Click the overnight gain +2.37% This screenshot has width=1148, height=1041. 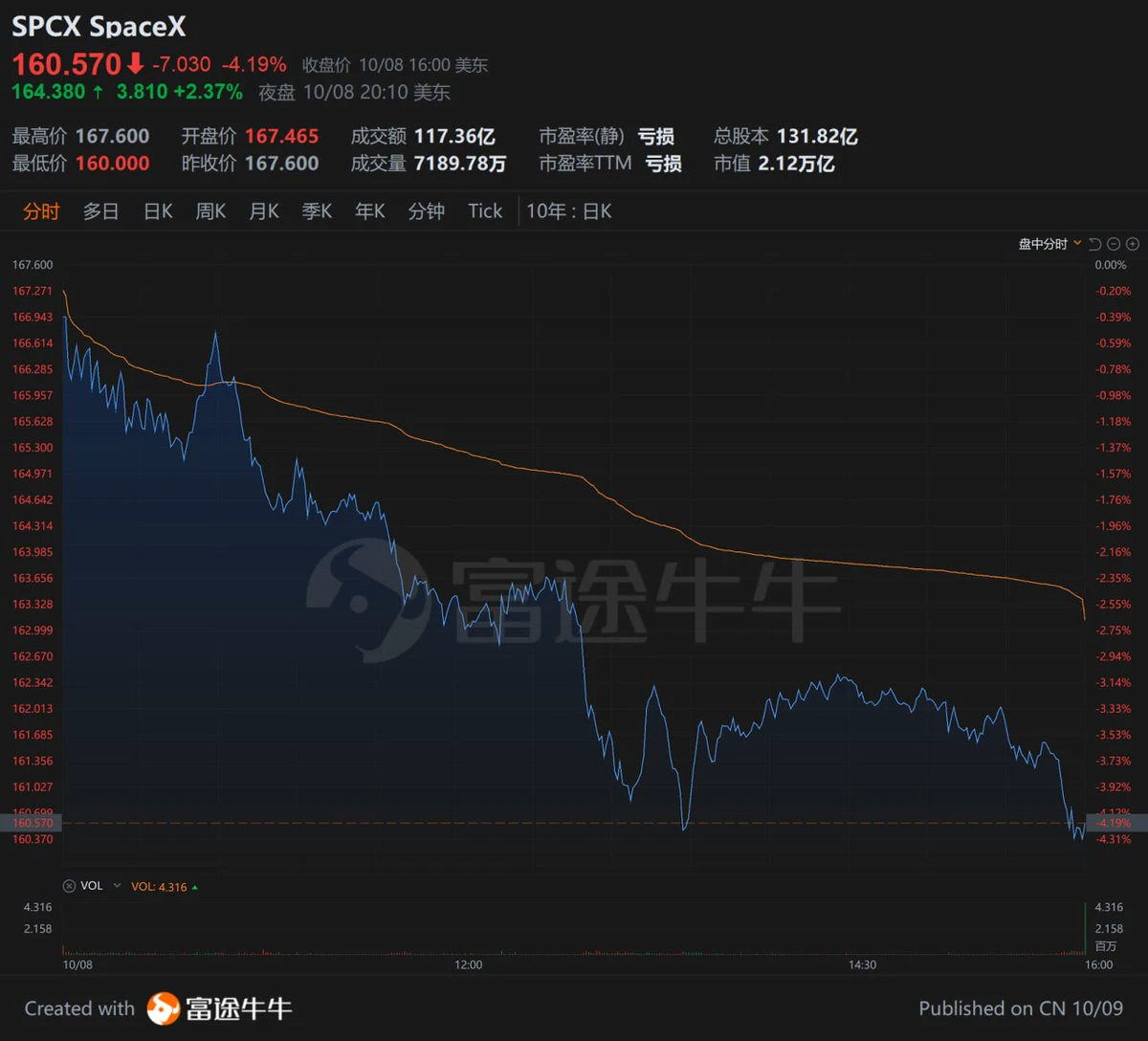coord(208,92)
